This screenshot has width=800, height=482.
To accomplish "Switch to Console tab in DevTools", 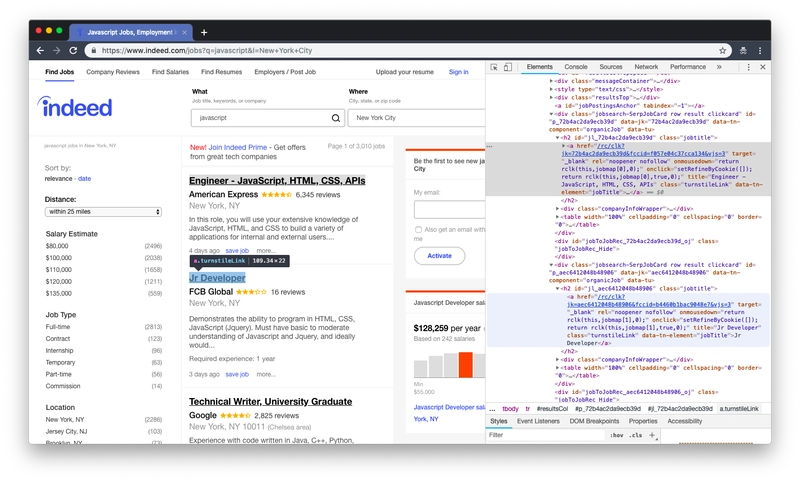I will tap(576, 67).
